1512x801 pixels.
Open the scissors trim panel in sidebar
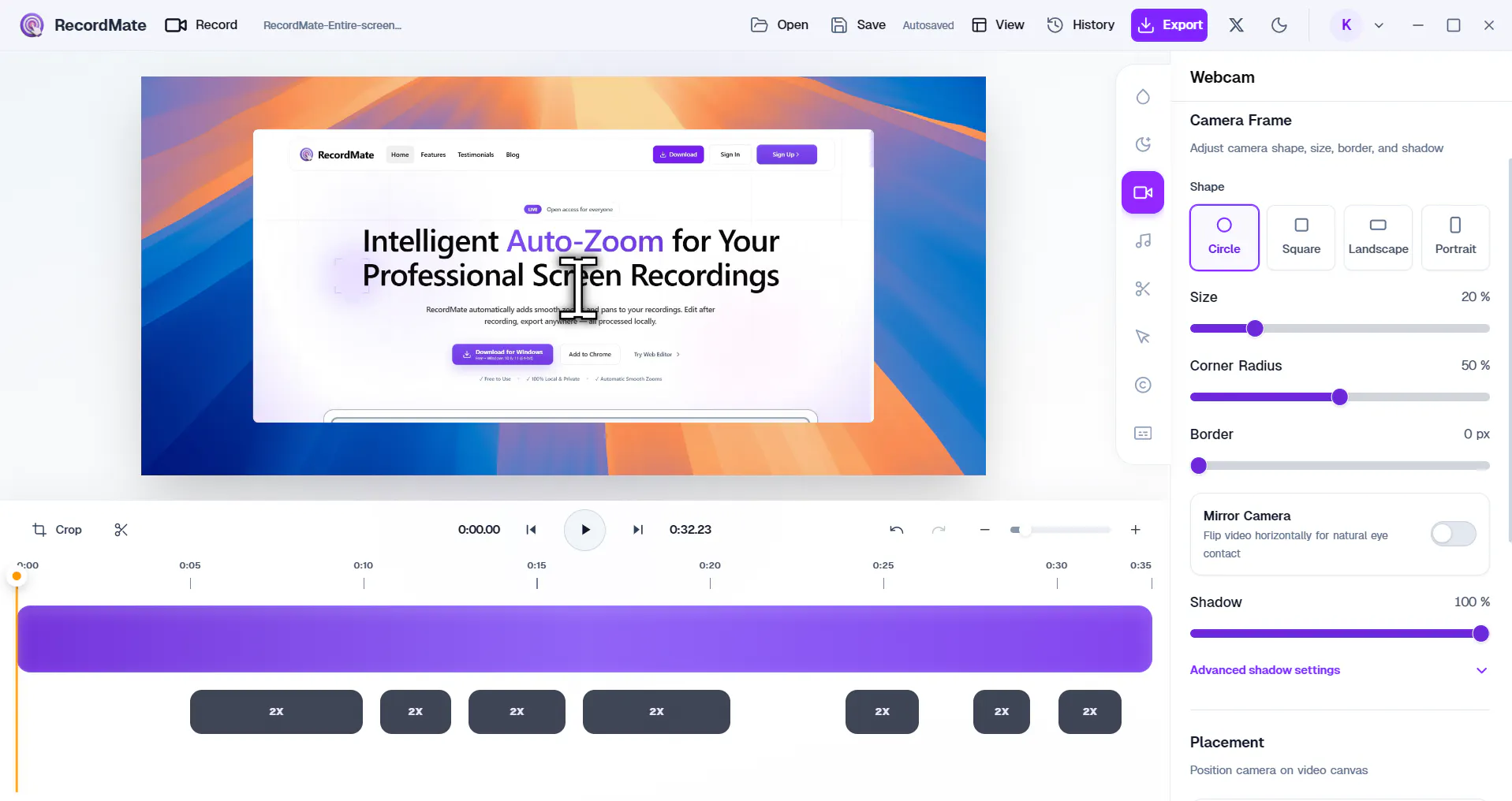pyautogui.click(x=1143, y=289)
